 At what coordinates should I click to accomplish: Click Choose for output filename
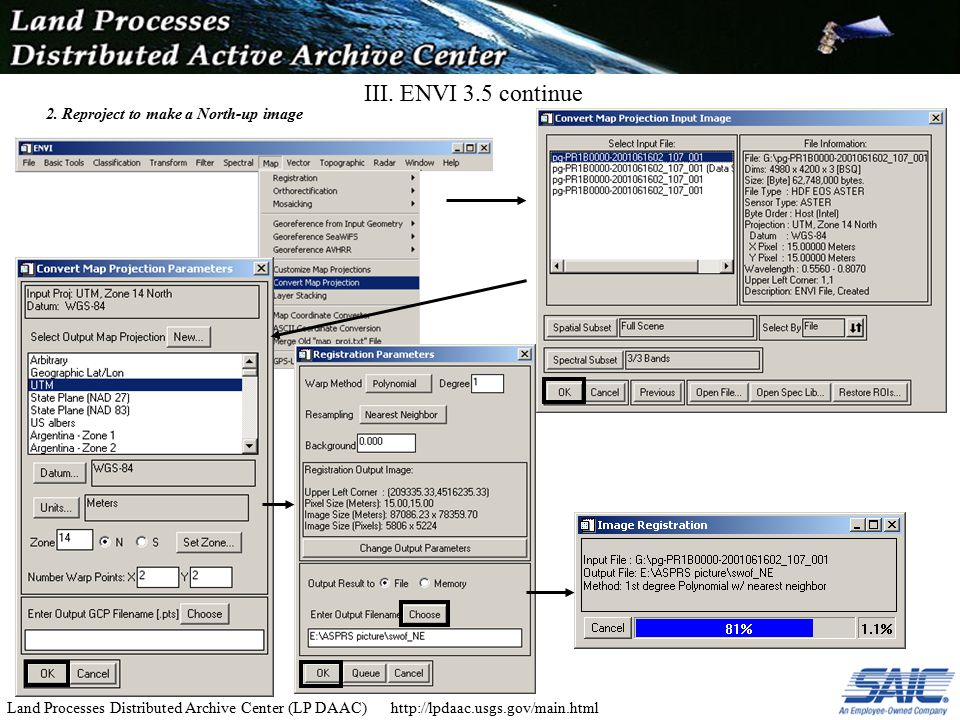pyautogui.click(x=424, y=614)
